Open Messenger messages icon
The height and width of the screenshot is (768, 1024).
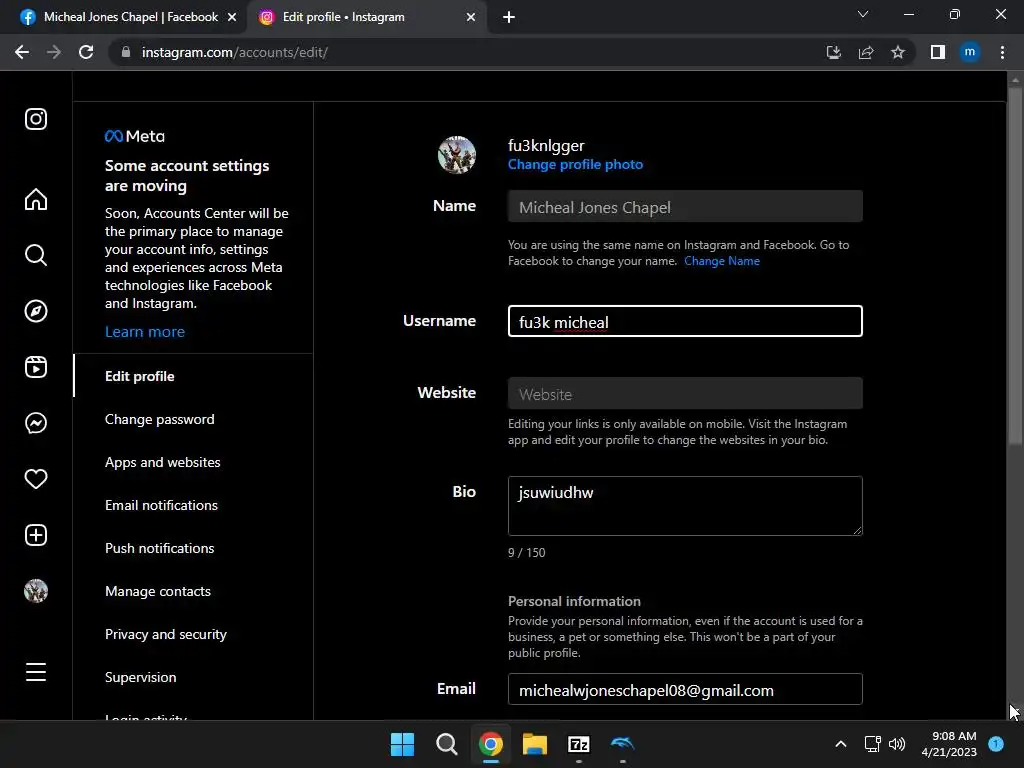point(36,423)
